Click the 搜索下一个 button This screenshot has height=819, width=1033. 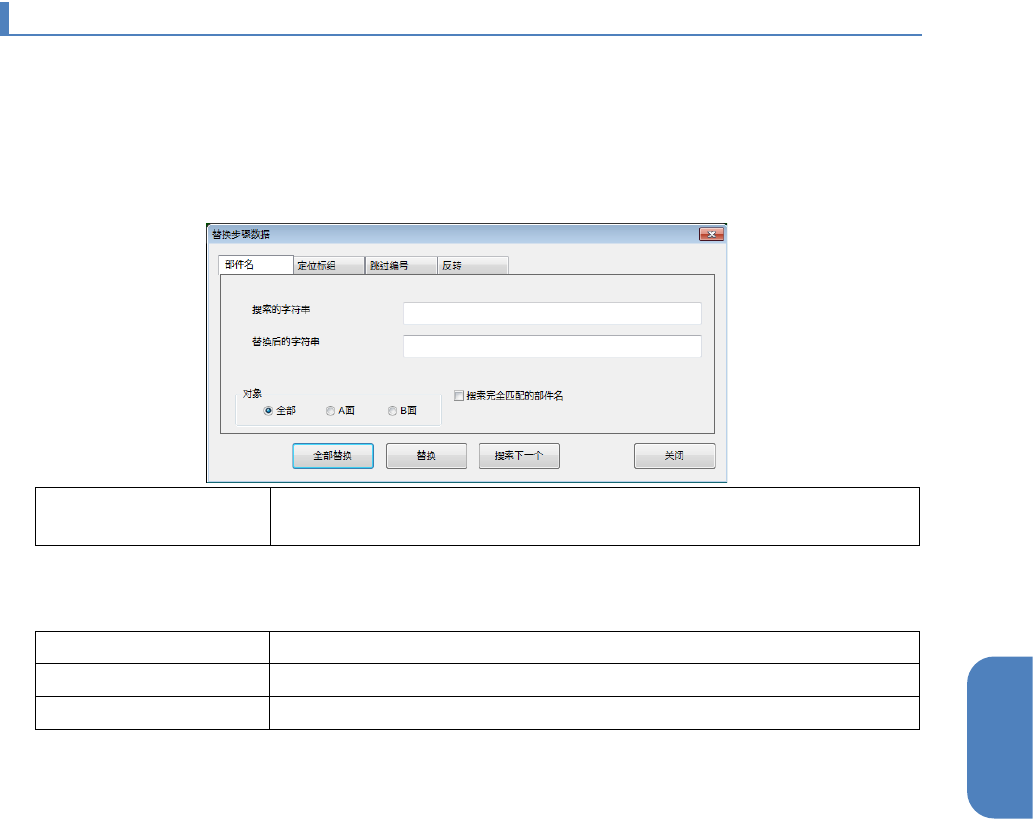519,456
